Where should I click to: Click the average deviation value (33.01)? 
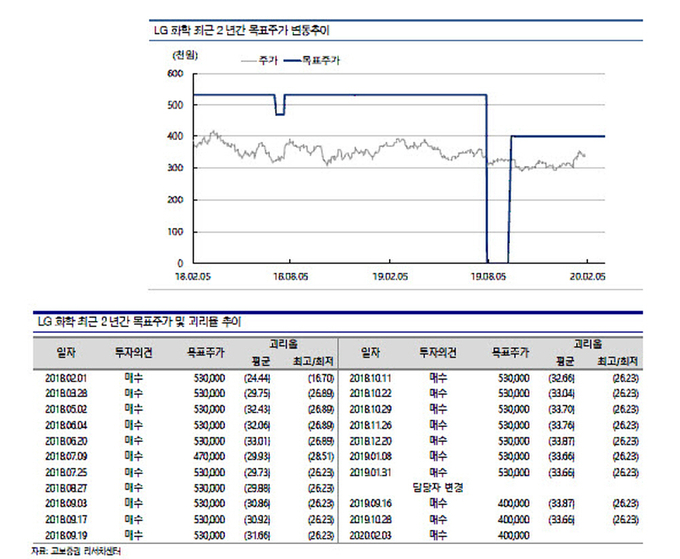(257, 441)
